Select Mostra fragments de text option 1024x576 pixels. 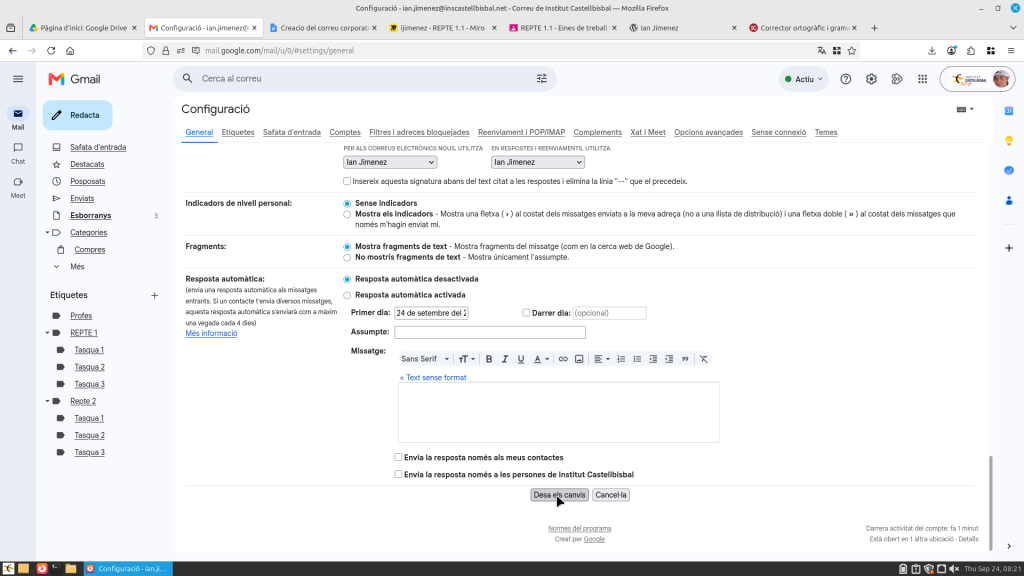(x=347, y=247)
